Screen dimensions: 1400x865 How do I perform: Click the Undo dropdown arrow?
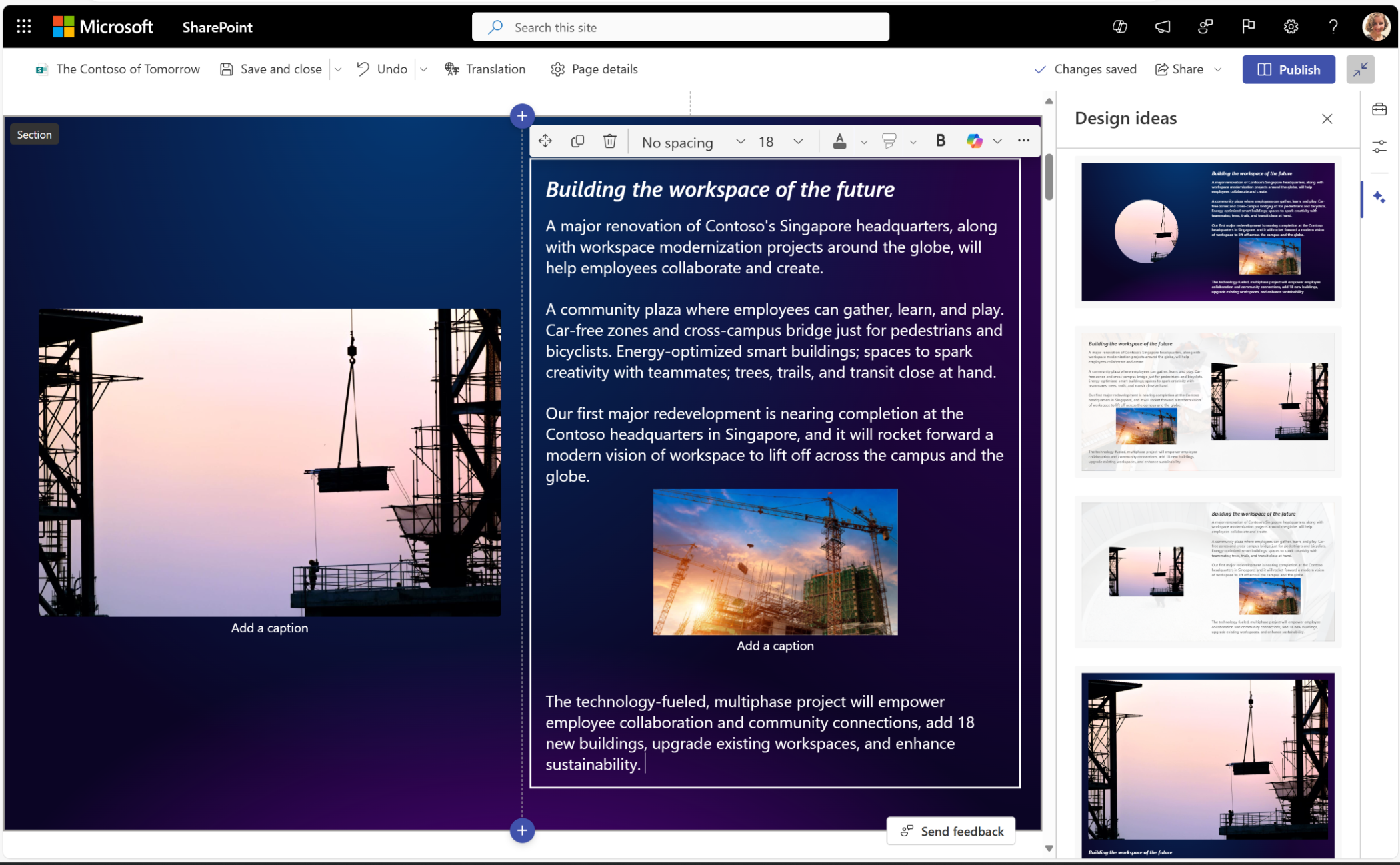424,69
